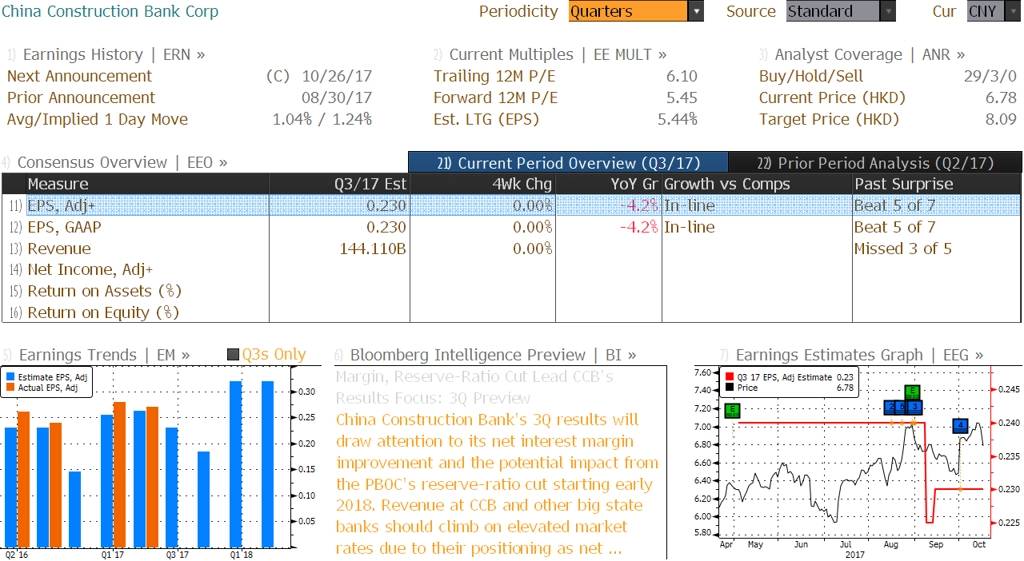Click the 5.44% Est. LTG value
This screenshot has width=1024, height=561.
point(677,119)
